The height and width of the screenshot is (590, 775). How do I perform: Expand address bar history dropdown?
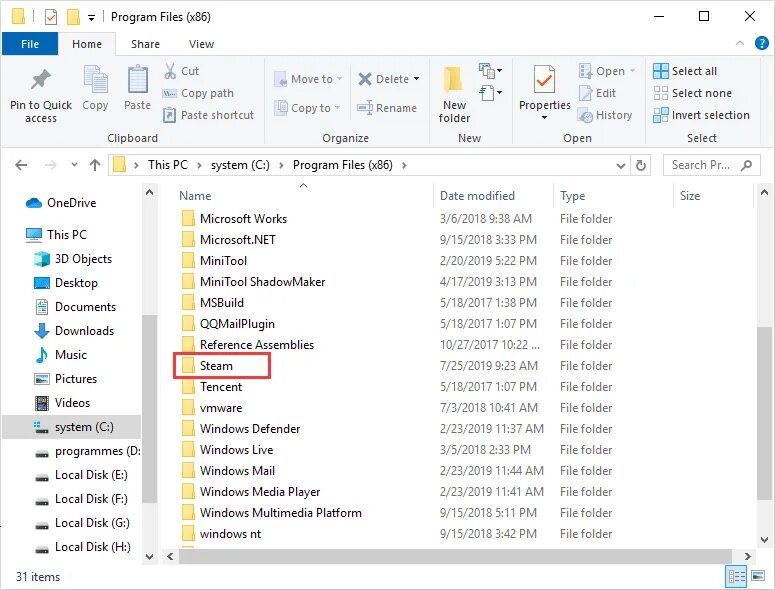(621, 166)
